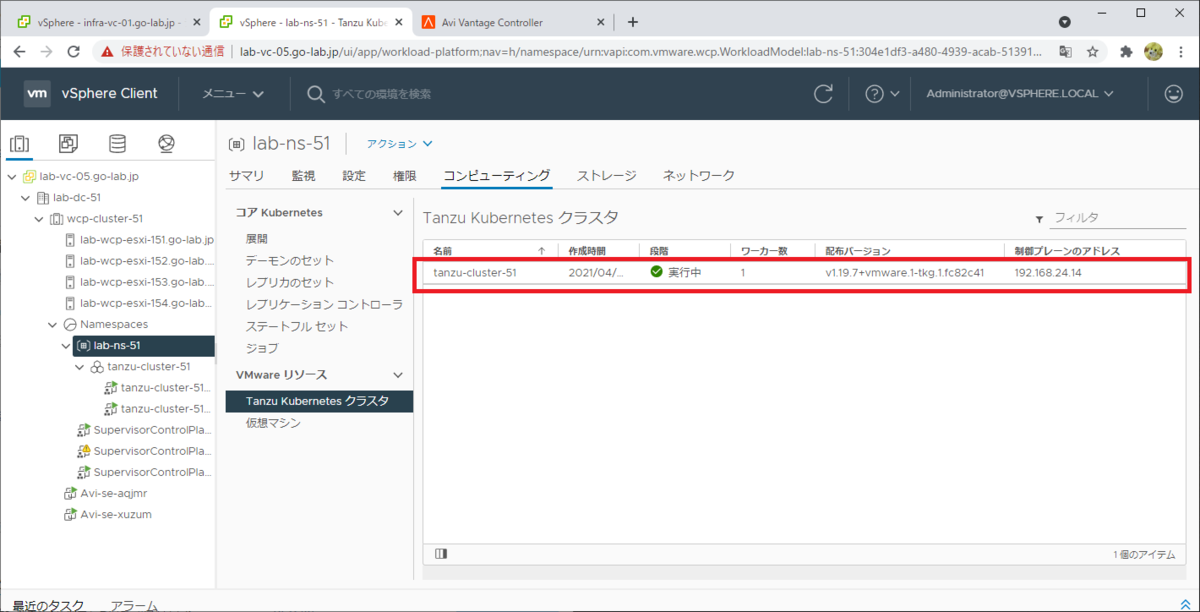The height and width of the screenshot is (612, 1200).
Task: Reload page with browser refresh button
Action: [73, 51]
